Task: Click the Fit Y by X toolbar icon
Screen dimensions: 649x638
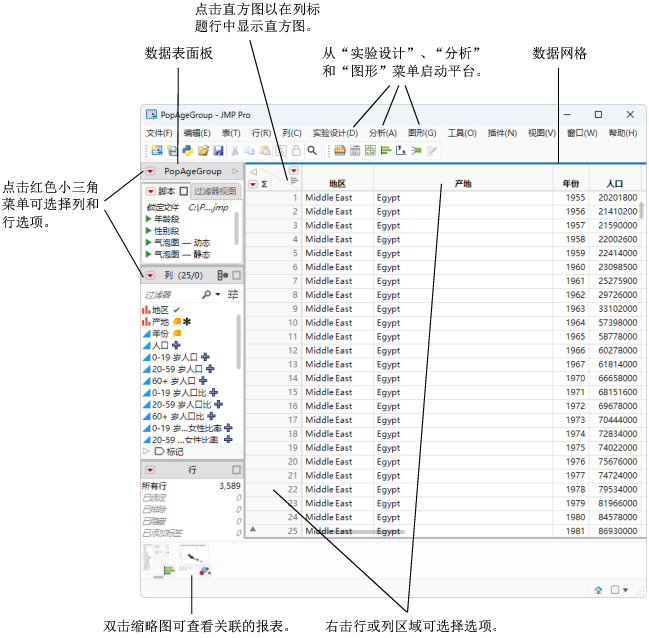Action: [401, 150]
